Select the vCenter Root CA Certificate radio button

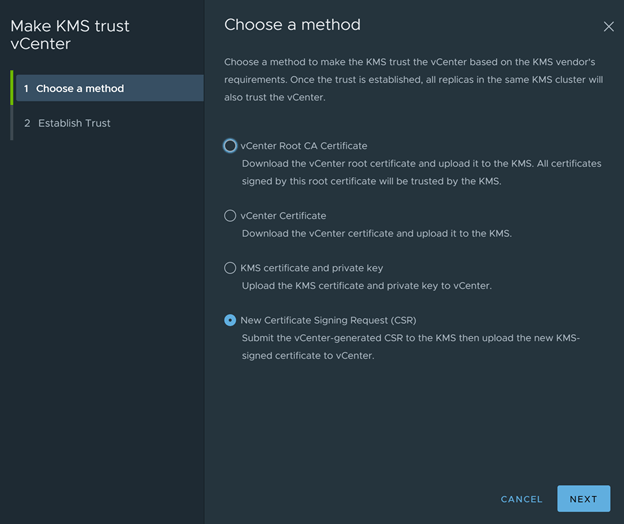click(x=230, y=146)
